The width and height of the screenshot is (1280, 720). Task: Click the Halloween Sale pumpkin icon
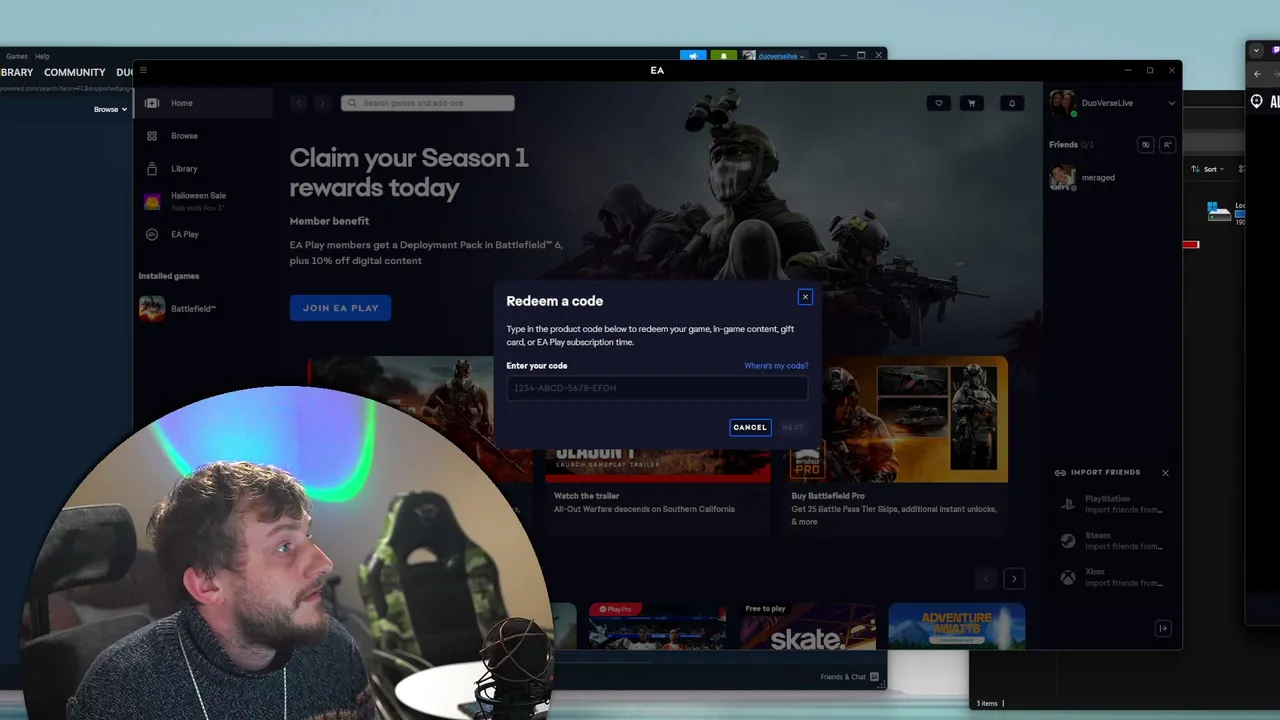pyautogui.click(x=152, y=202)
